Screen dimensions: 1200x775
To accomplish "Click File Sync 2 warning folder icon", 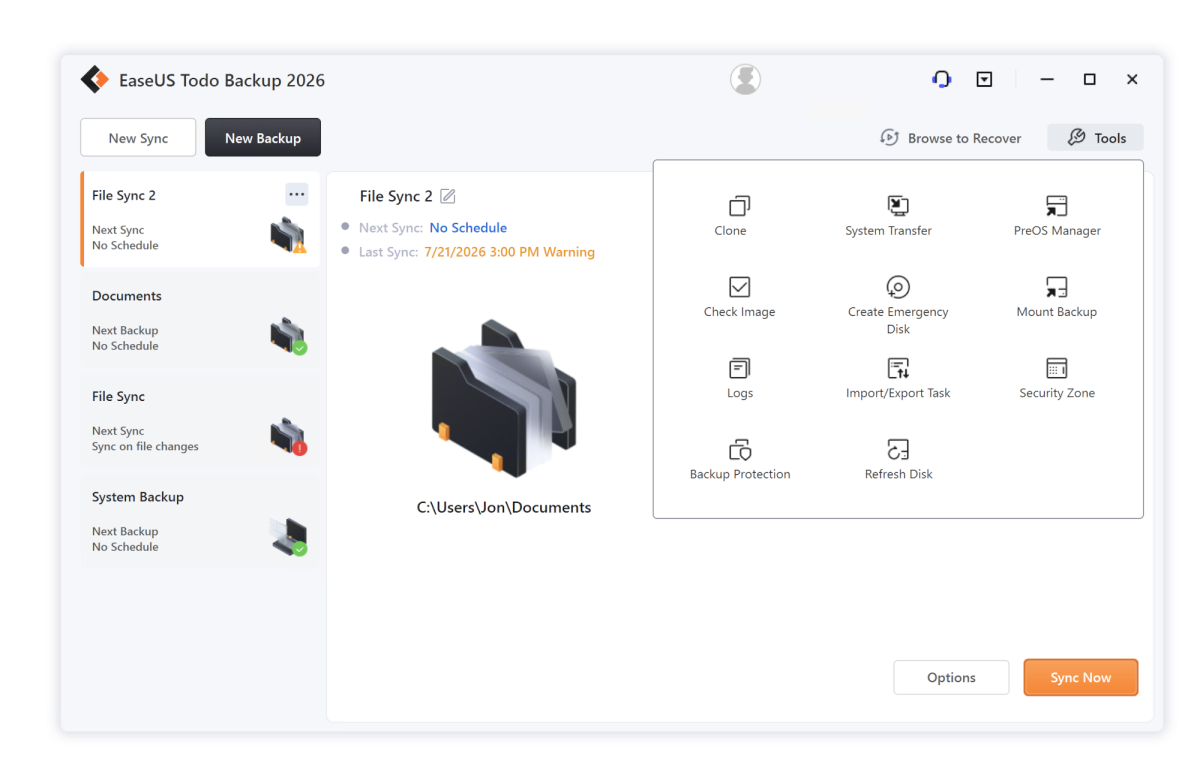I will (x=288, y=235).
